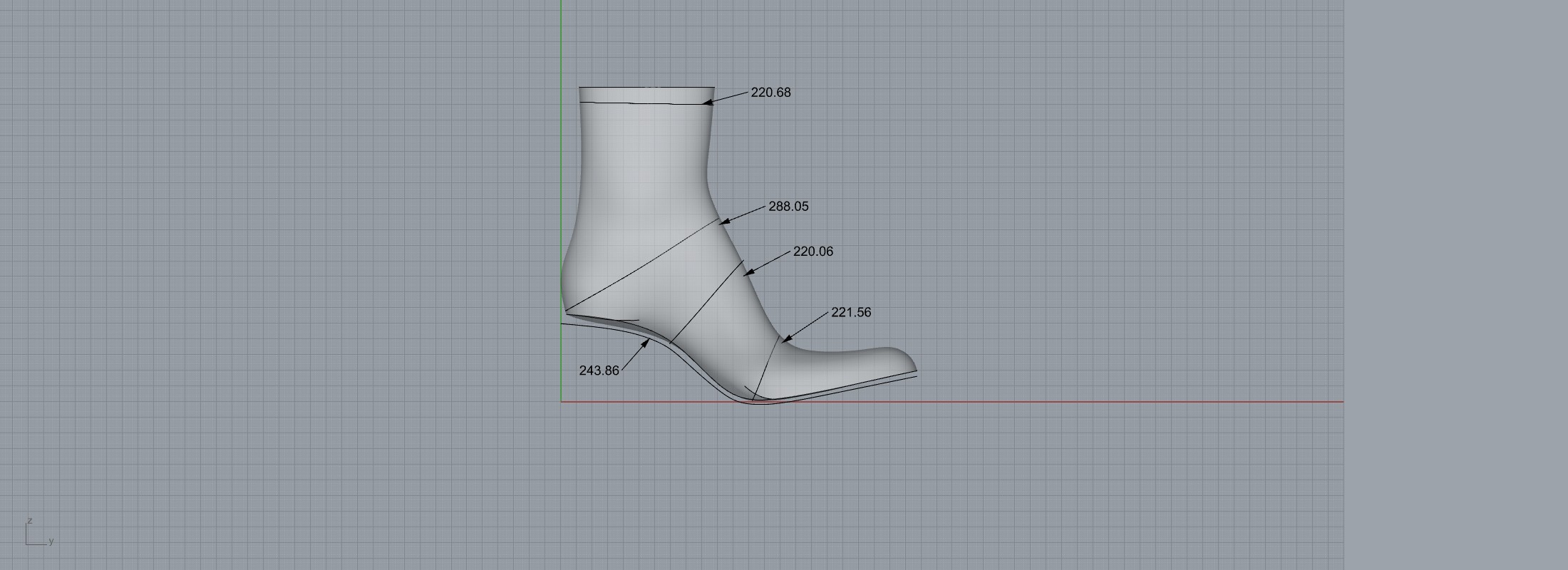Select the arrowhead of the 220.06 leader

[748, 272]
